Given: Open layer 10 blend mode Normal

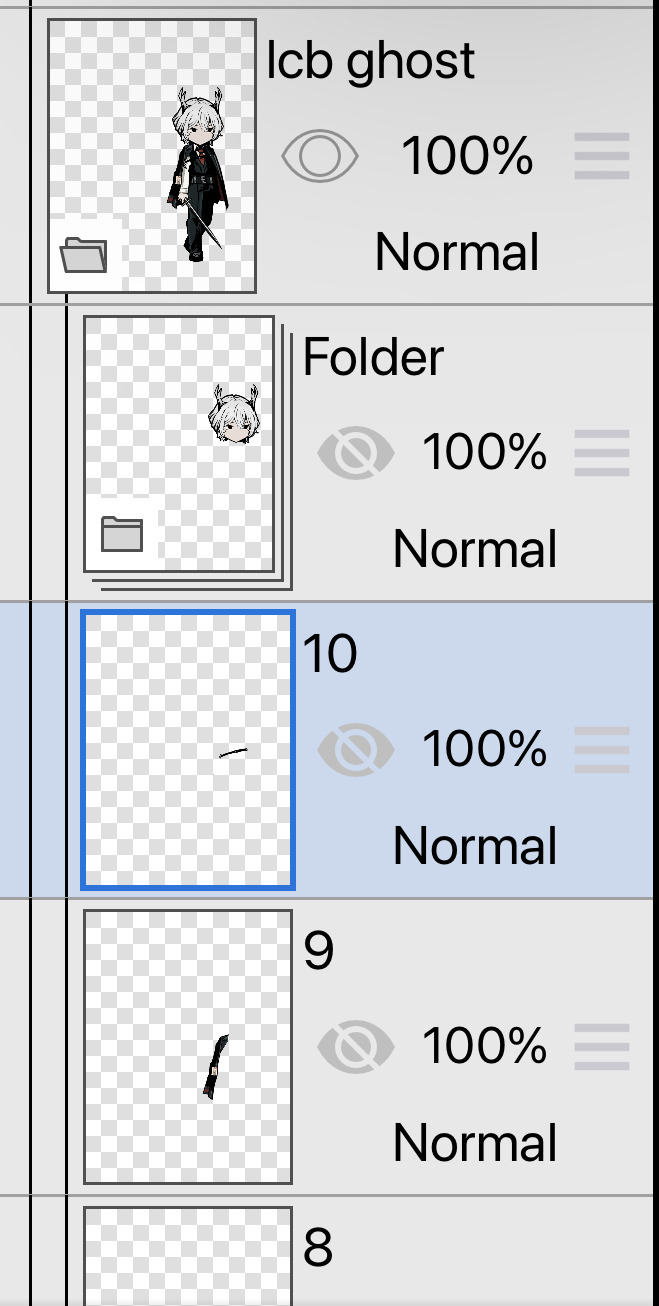Looking at the screenshot, I should click(x=475, y=846).
